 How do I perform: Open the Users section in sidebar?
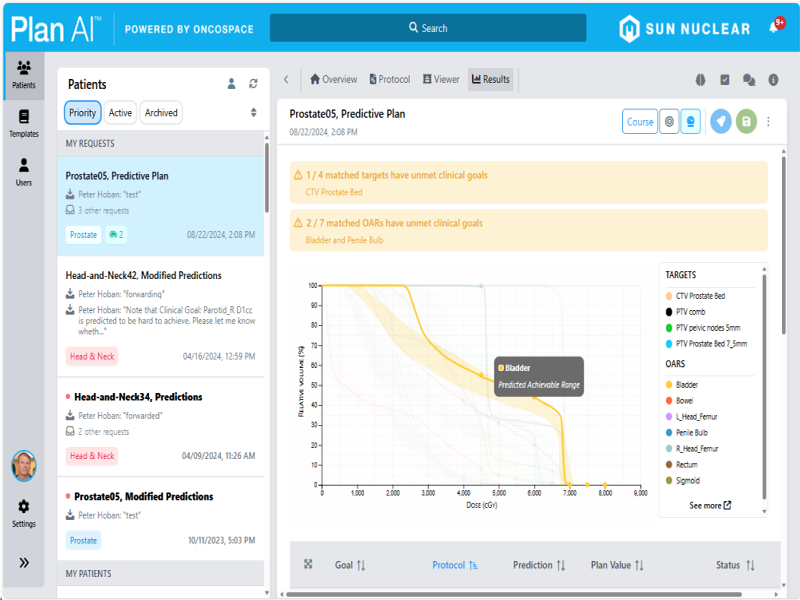[x=24, y=172]
